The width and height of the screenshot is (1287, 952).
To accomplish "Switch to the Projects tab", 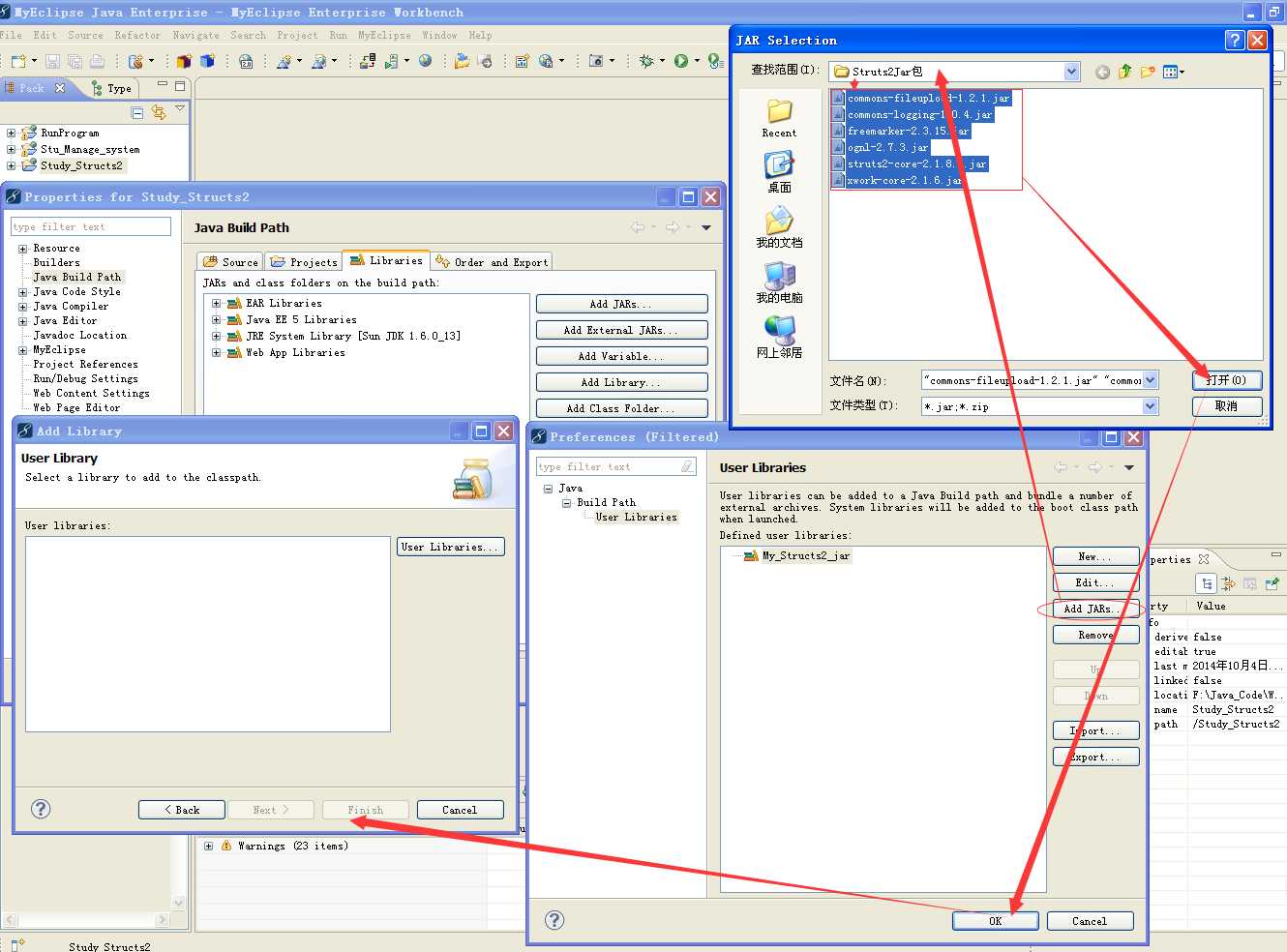I will pyautogui.click(x=304, y=262).
